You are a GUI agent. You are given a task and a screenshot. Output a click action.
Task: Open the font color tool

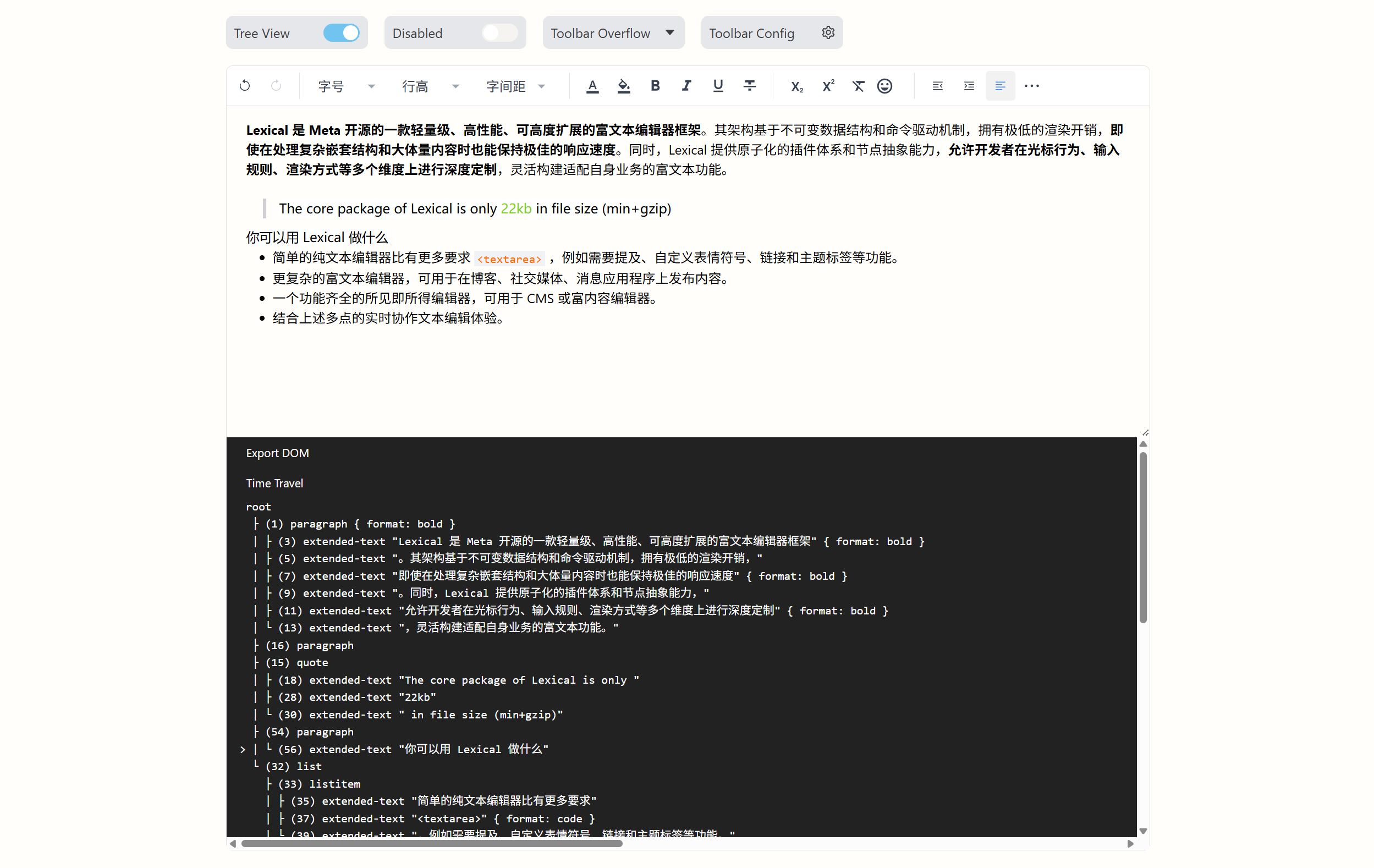(x=592, y=86)
